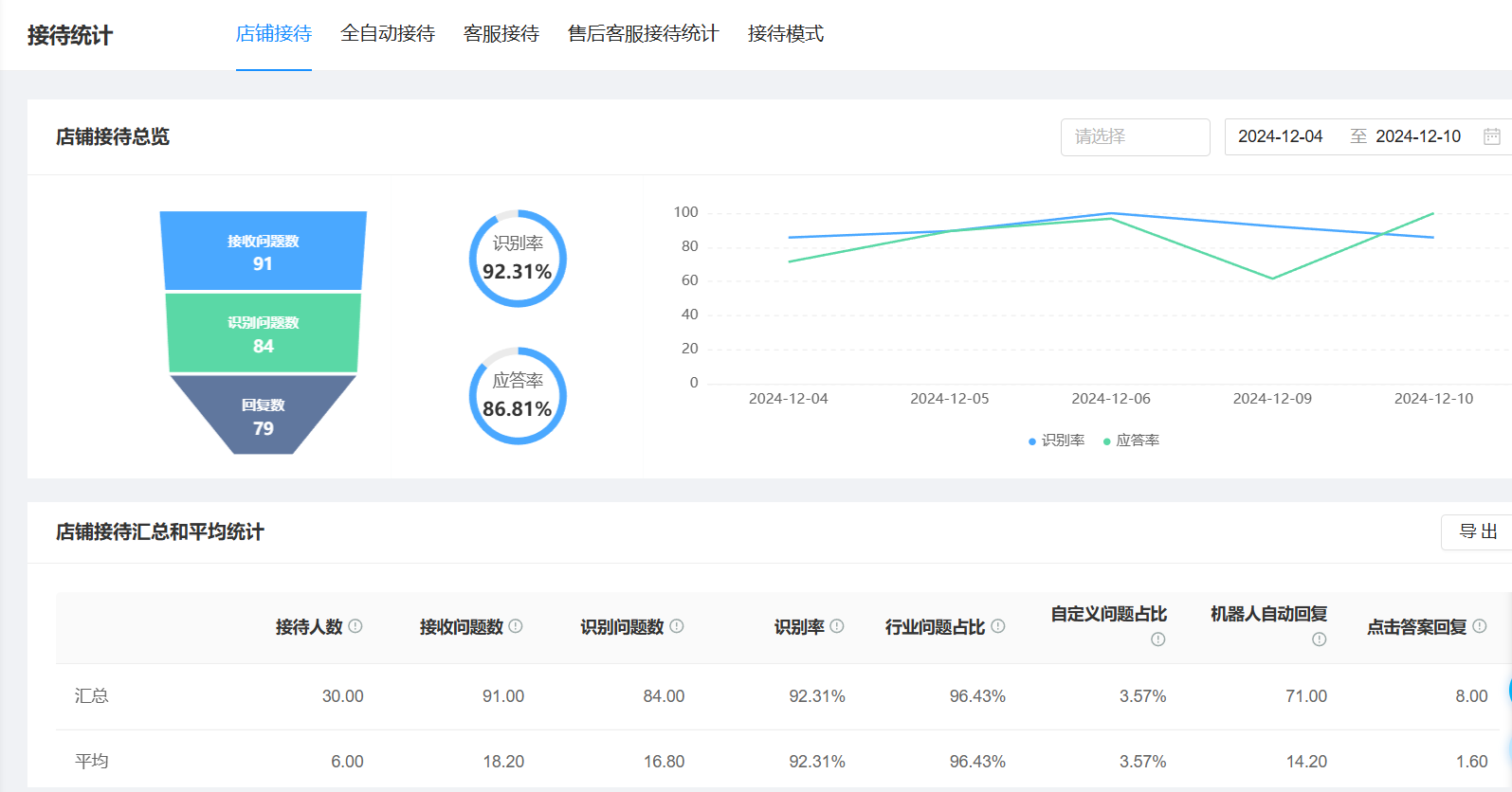Click 2024-12-05 label on chart axis
Viewport: 1512px width, 792px height.
click(x=950, y=399)
